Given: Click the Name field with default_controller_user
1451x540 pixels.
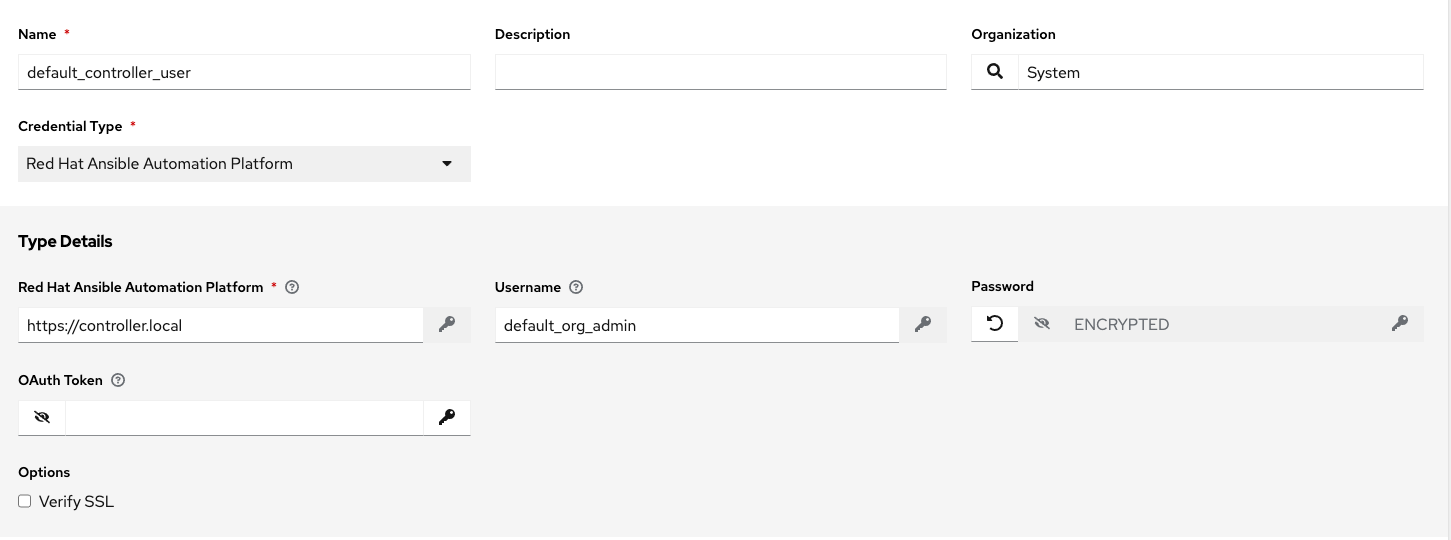Looking at the screenshot, I should coord(244,72).
